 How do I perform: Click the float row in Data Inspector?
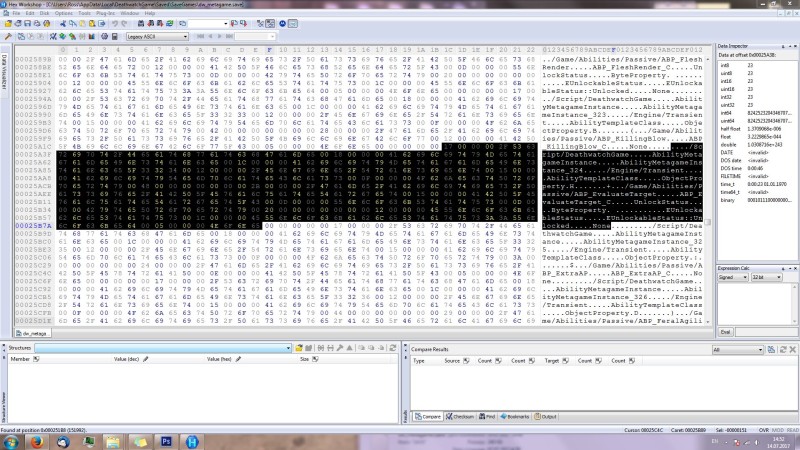point(757,137)
